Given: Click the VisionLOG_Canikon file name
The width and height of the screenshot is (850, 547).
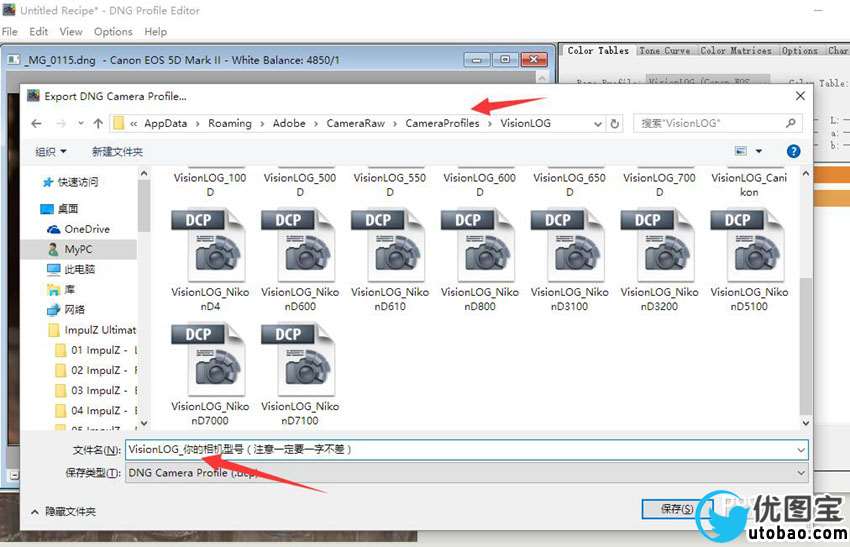Looking at the screenshot, I should tap(749, 185).
